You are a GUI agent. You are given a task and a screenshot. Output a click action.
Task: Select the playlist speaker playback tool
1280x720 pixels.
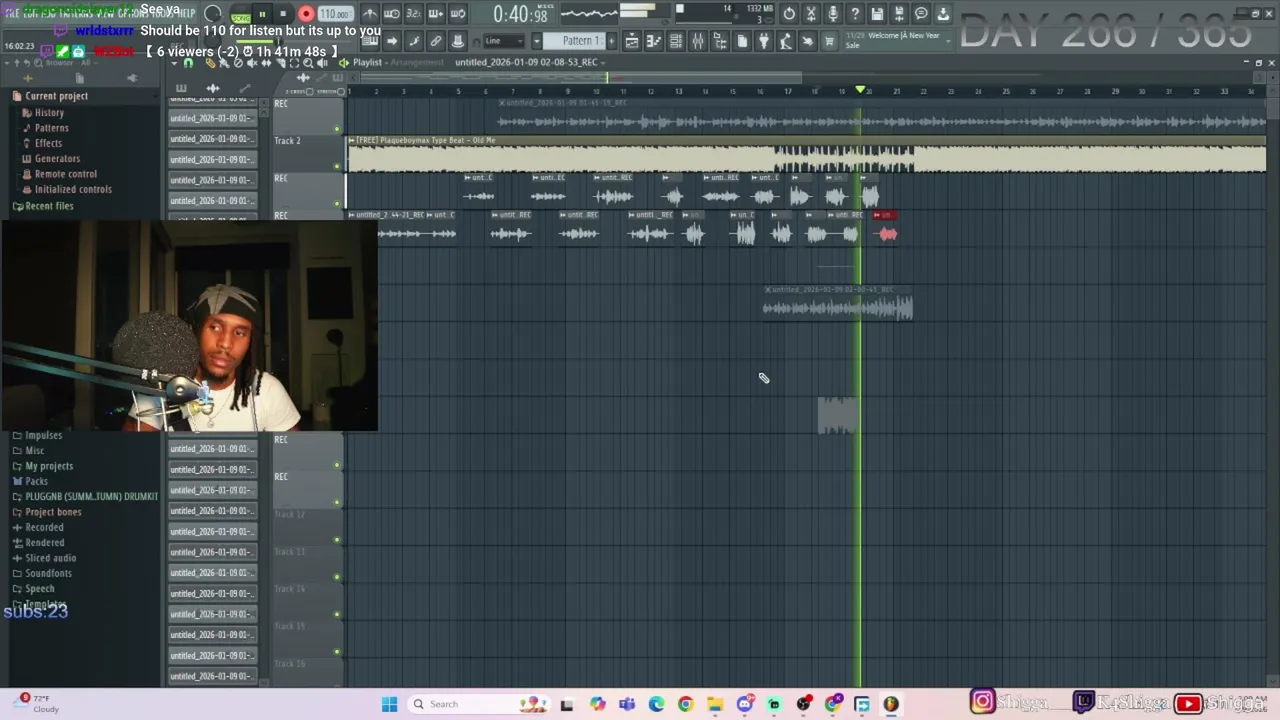point(322,63)
